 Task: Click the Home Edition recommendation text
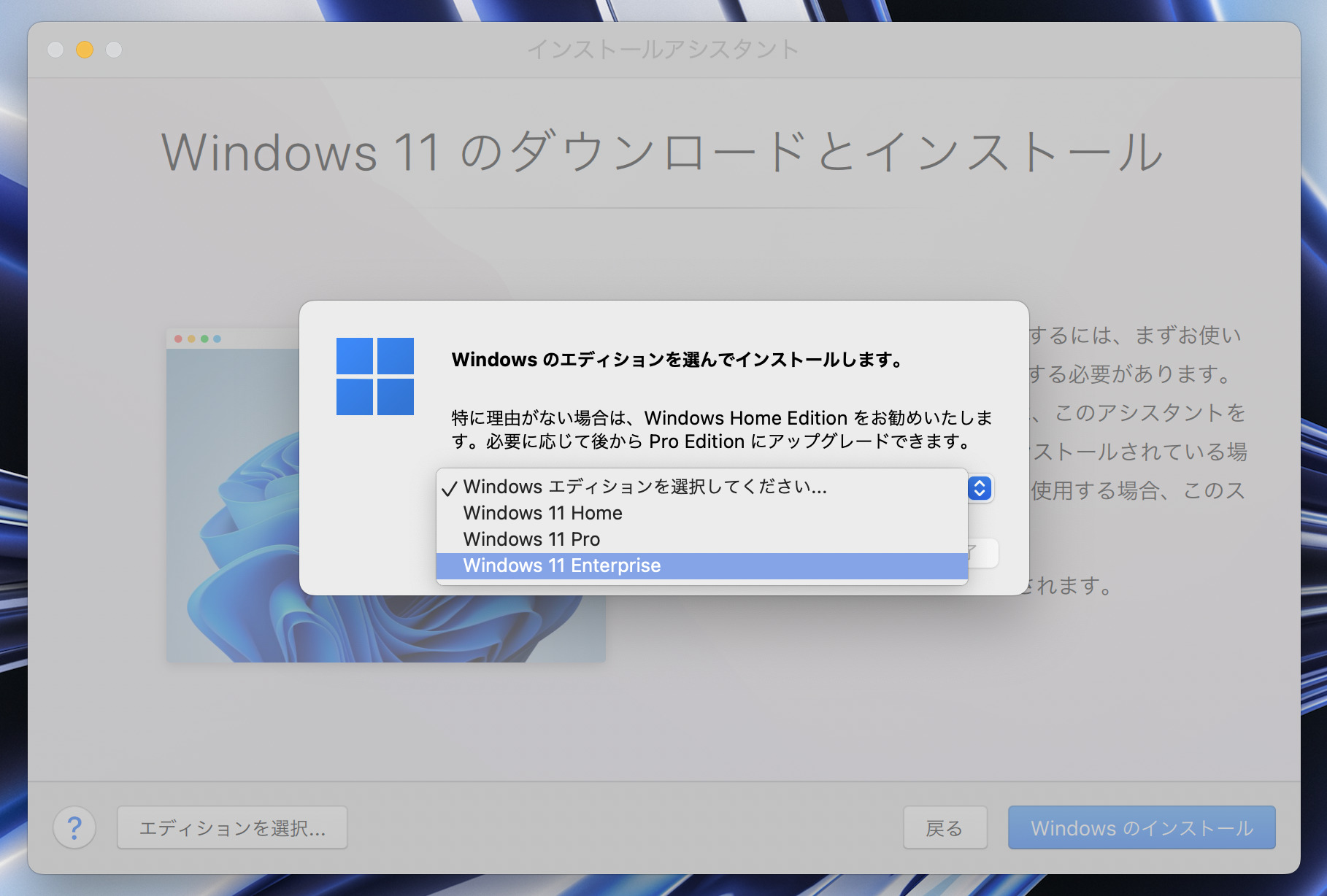(721, 429)
